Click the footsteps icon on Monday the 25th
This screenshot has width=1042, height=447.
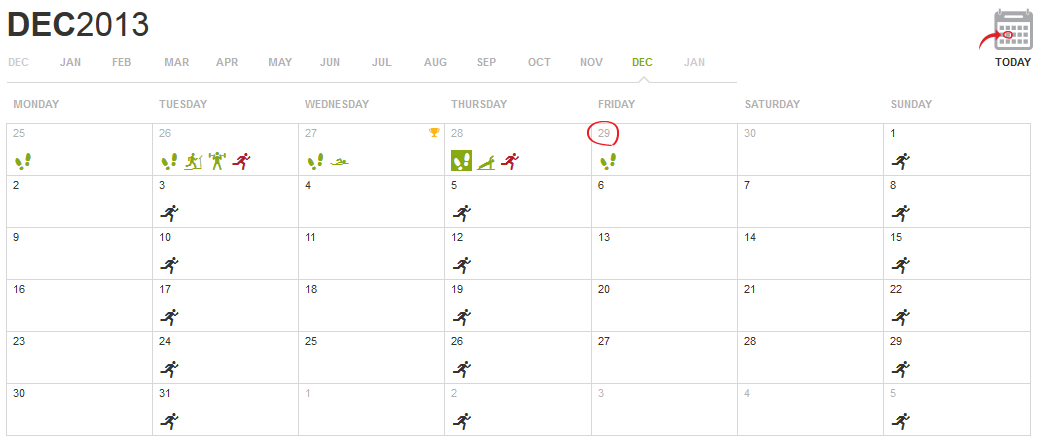[23, 160]
